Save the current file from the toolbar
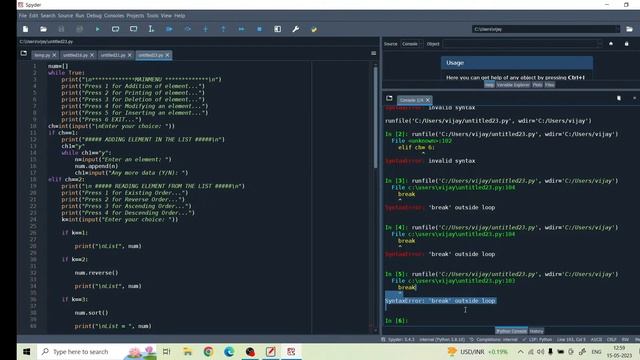This screenshot has height=360, width=640. pyautogui.click(x=61, y=29)
